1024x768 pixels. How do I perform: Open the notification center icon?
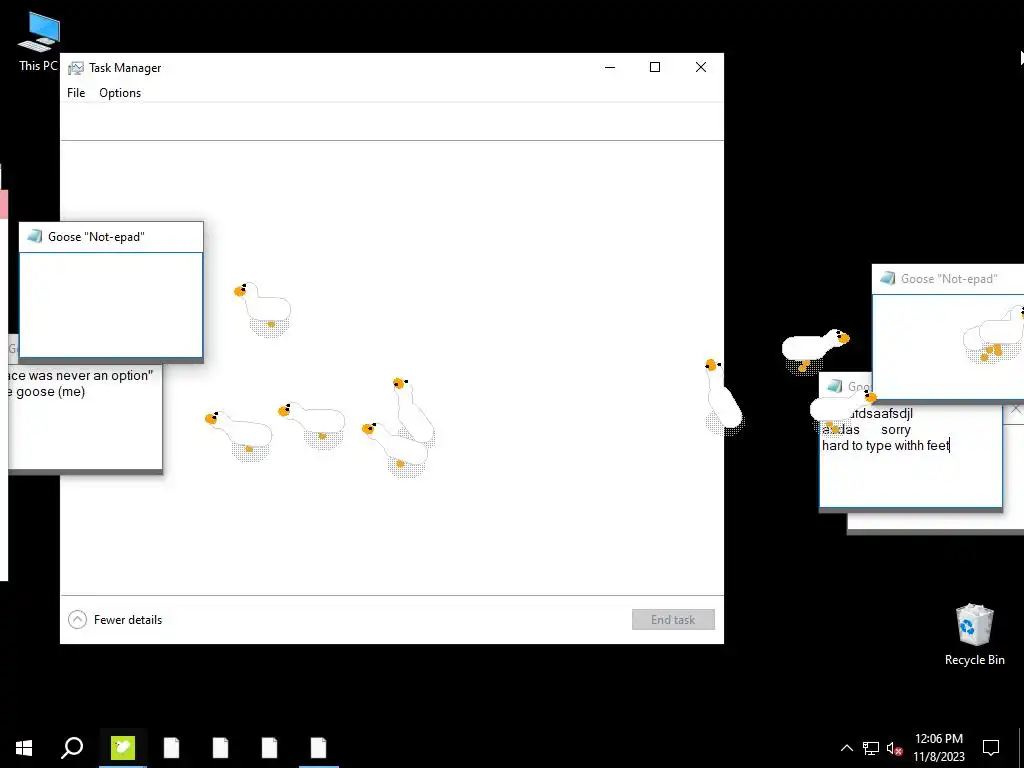(x=991, y=748)
